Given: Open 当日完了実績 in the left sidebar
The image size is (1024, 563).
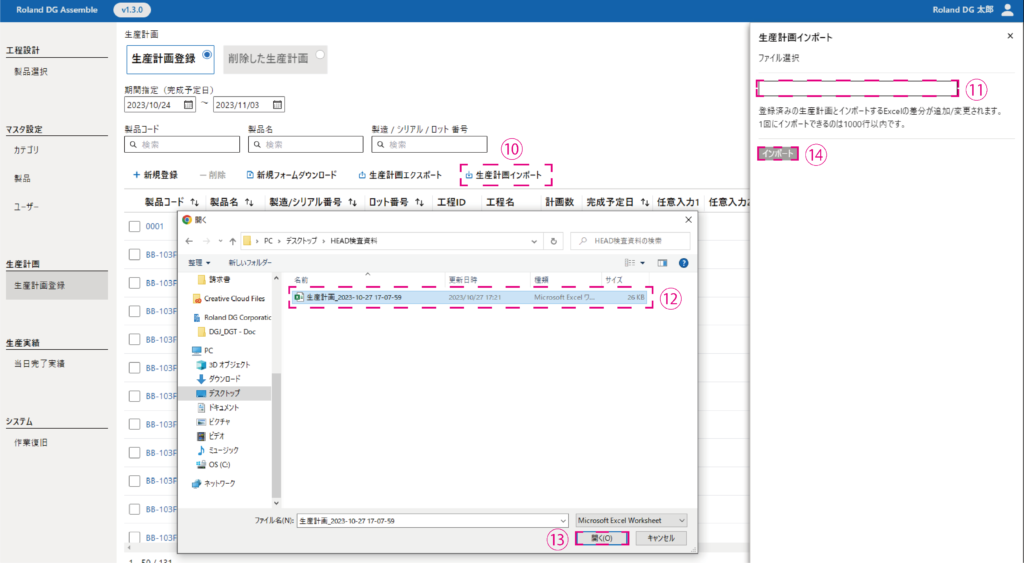Looking at the screenshot, I should point(39,364).
